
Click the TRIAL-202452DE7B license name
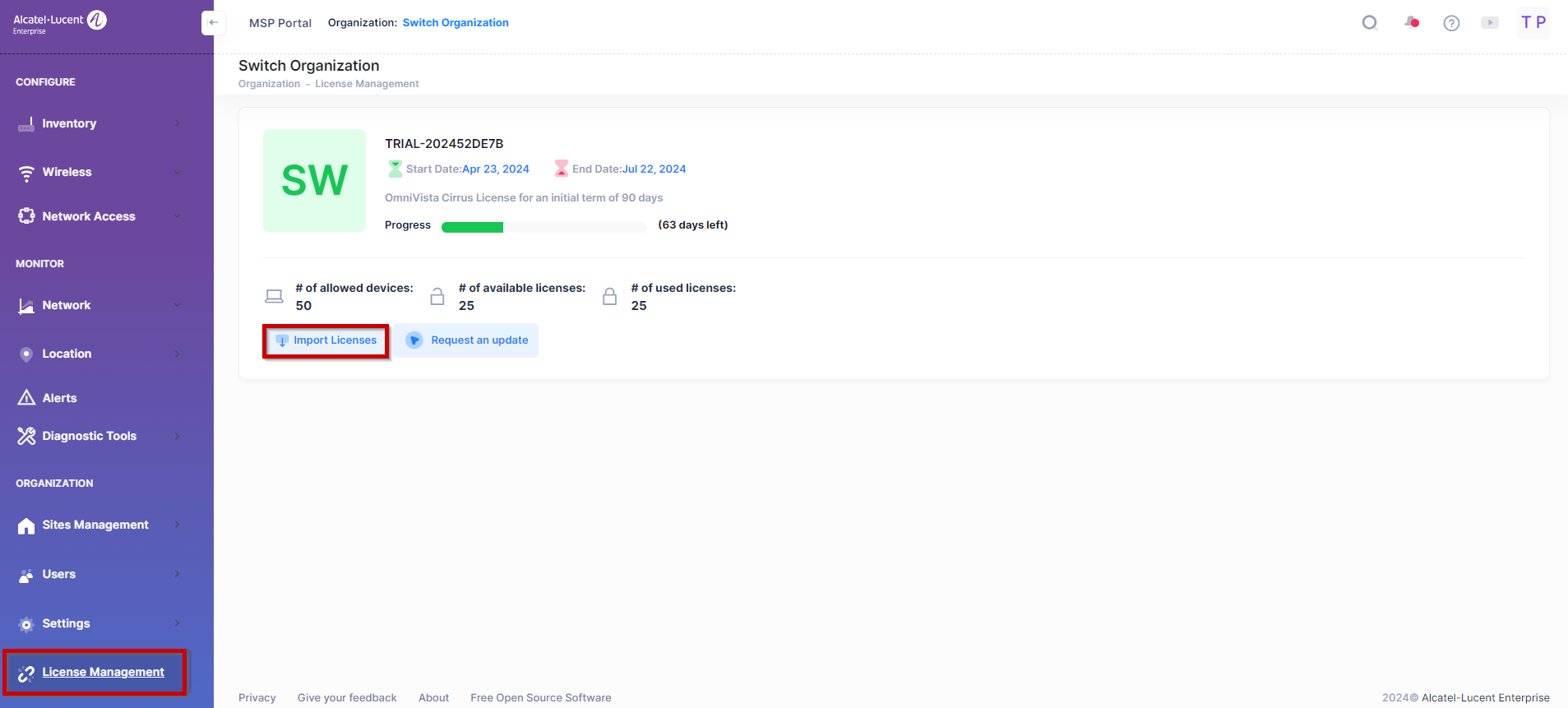[444, 144]
